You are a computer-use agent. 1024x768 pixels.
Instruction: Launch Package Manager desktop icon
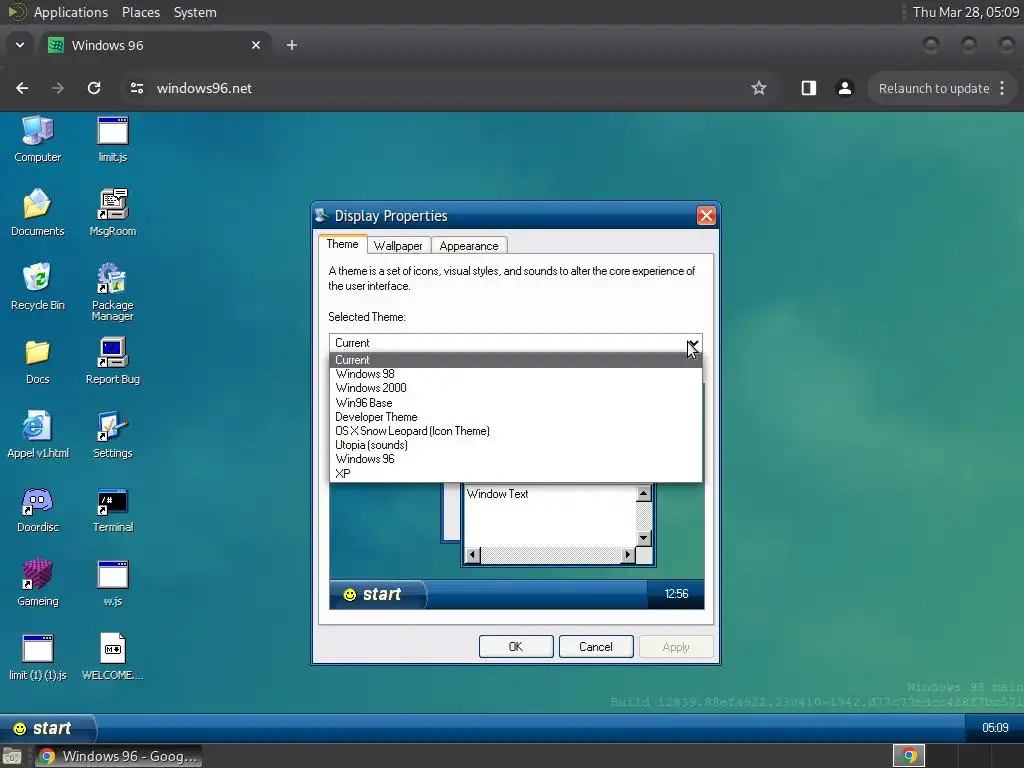(112, 291)
